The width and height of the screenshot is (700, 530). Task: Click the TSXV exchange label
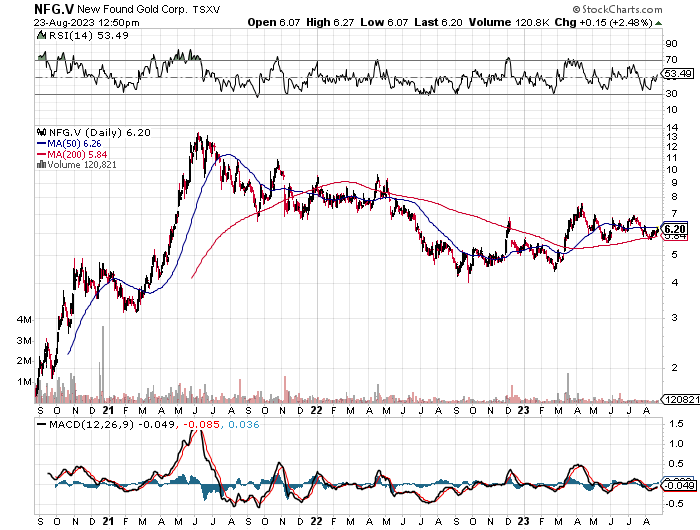point(206,9)
